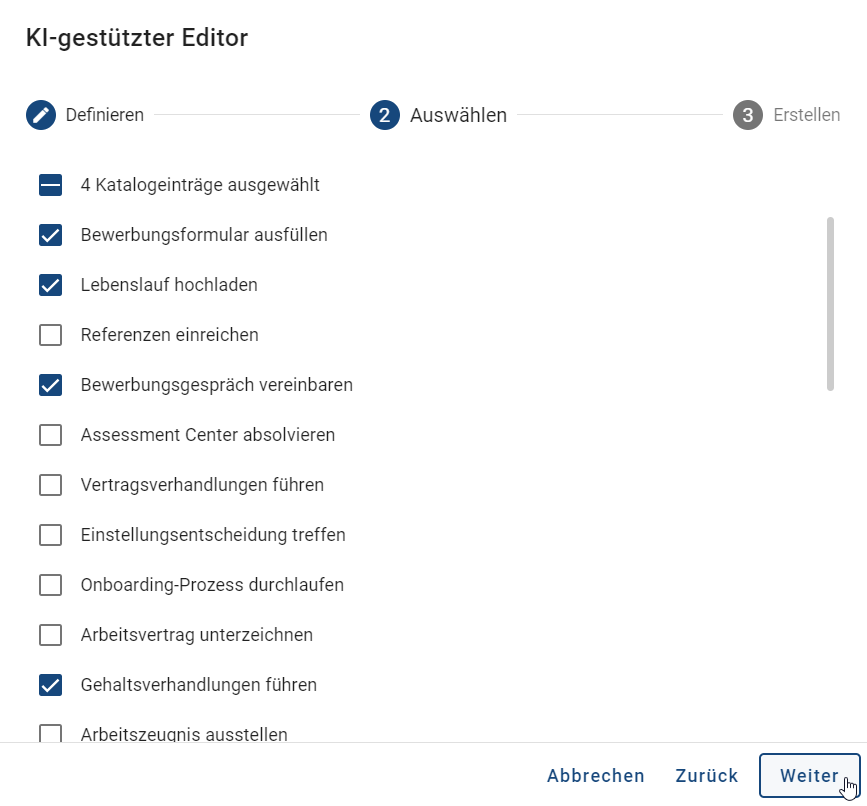Click the indeterminate master selection checkbox

pos(50,184)
